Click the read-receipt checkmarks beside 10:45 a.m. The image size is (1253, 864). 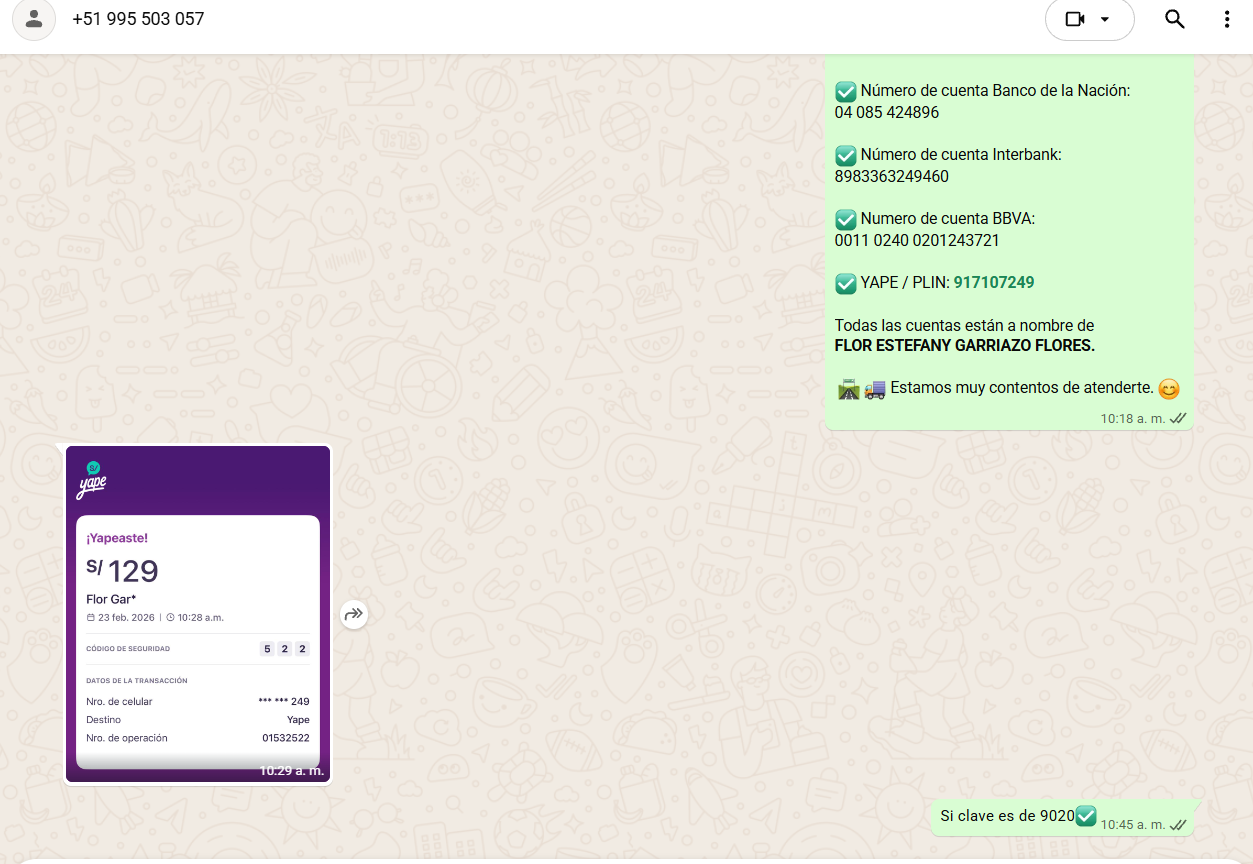(x=1178, y=825)
